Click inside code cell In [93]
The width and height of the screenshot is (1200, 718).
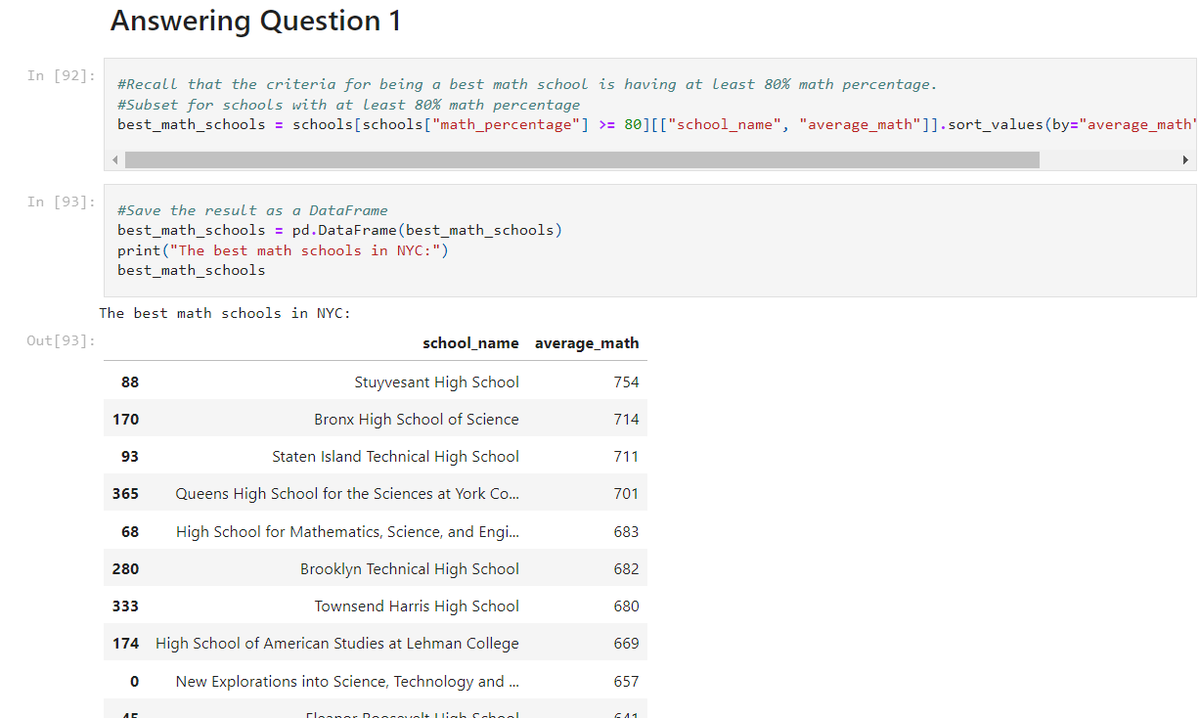[x=649, y=240]
